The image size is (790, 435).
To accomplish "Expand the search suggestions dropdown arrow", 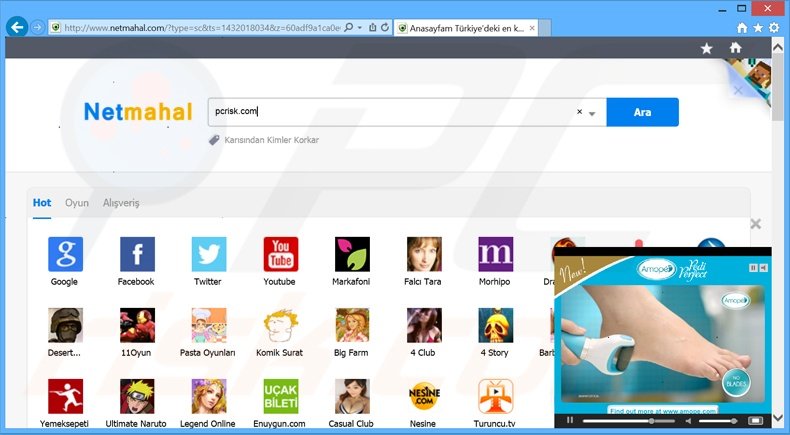I will [x=592, y=113].
